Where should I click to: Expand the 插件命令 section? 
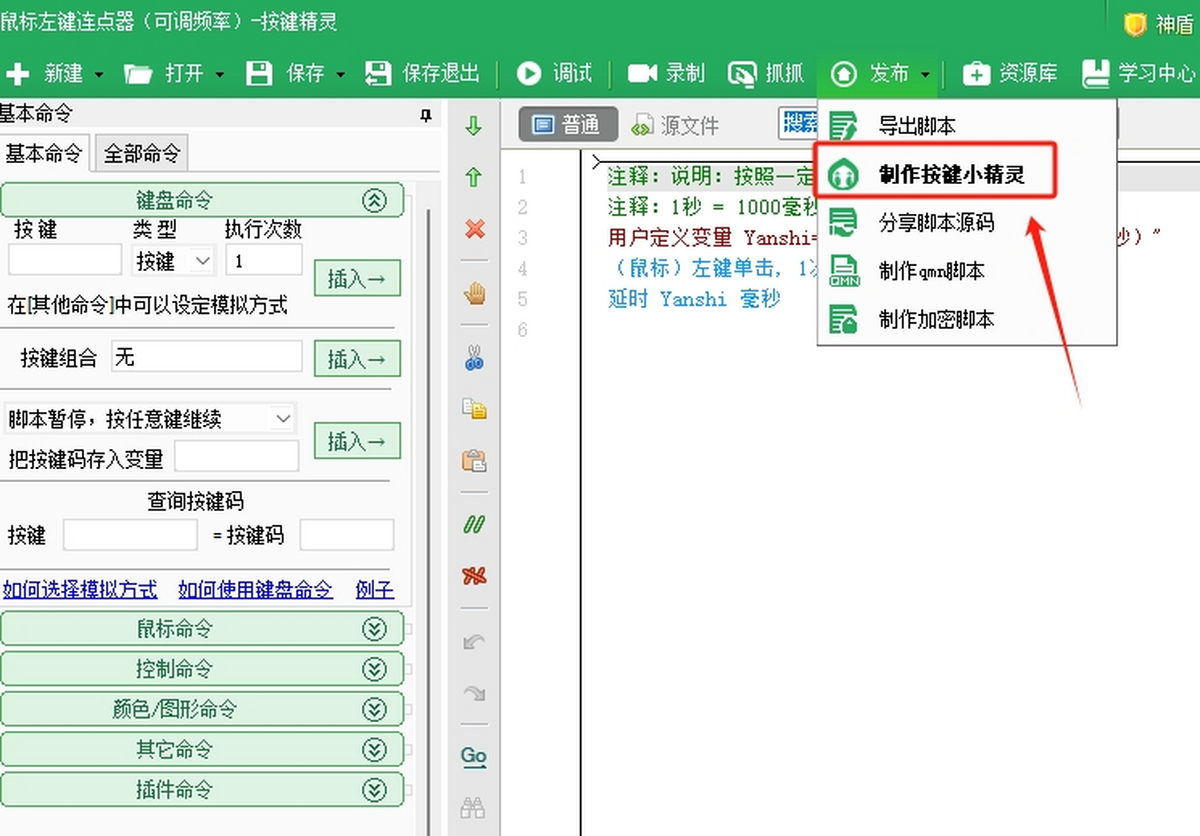pos(374,790)
